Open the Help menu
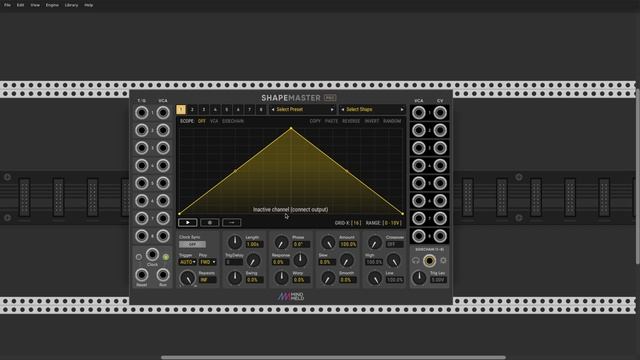The width and height of the screenshot is (640, 360). point(89,5)
